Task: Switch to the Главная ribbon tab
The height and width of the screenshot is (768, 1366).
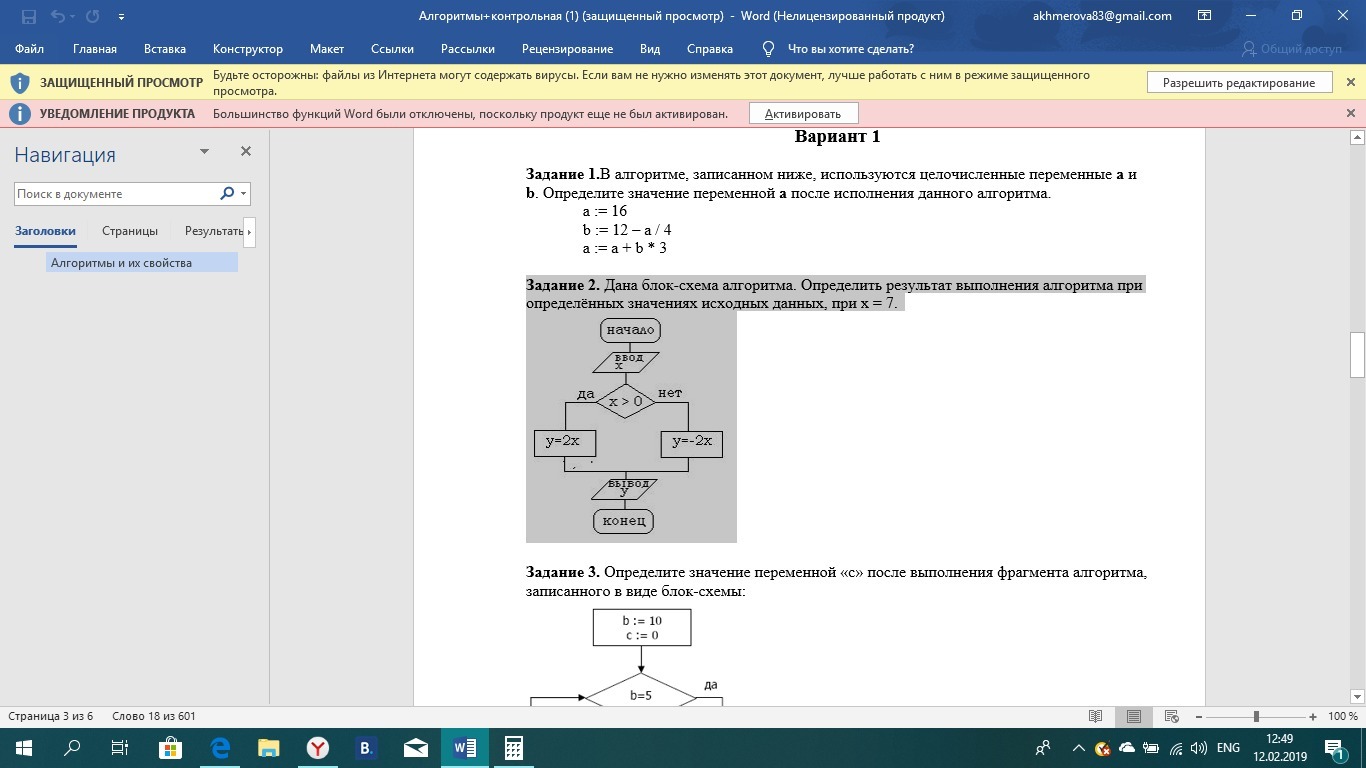Action: tap(95, 49)
